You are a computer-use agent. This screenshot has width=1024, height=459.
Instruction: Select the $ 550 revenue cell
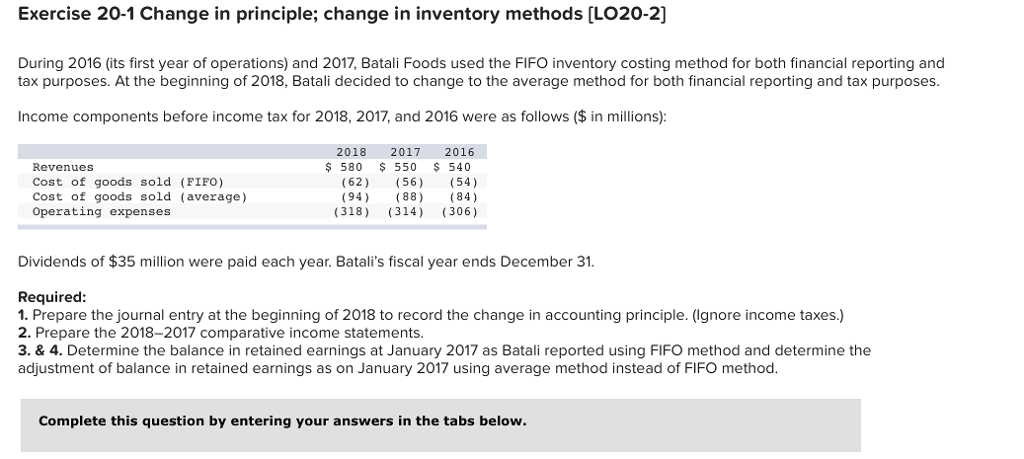point(398,167)
